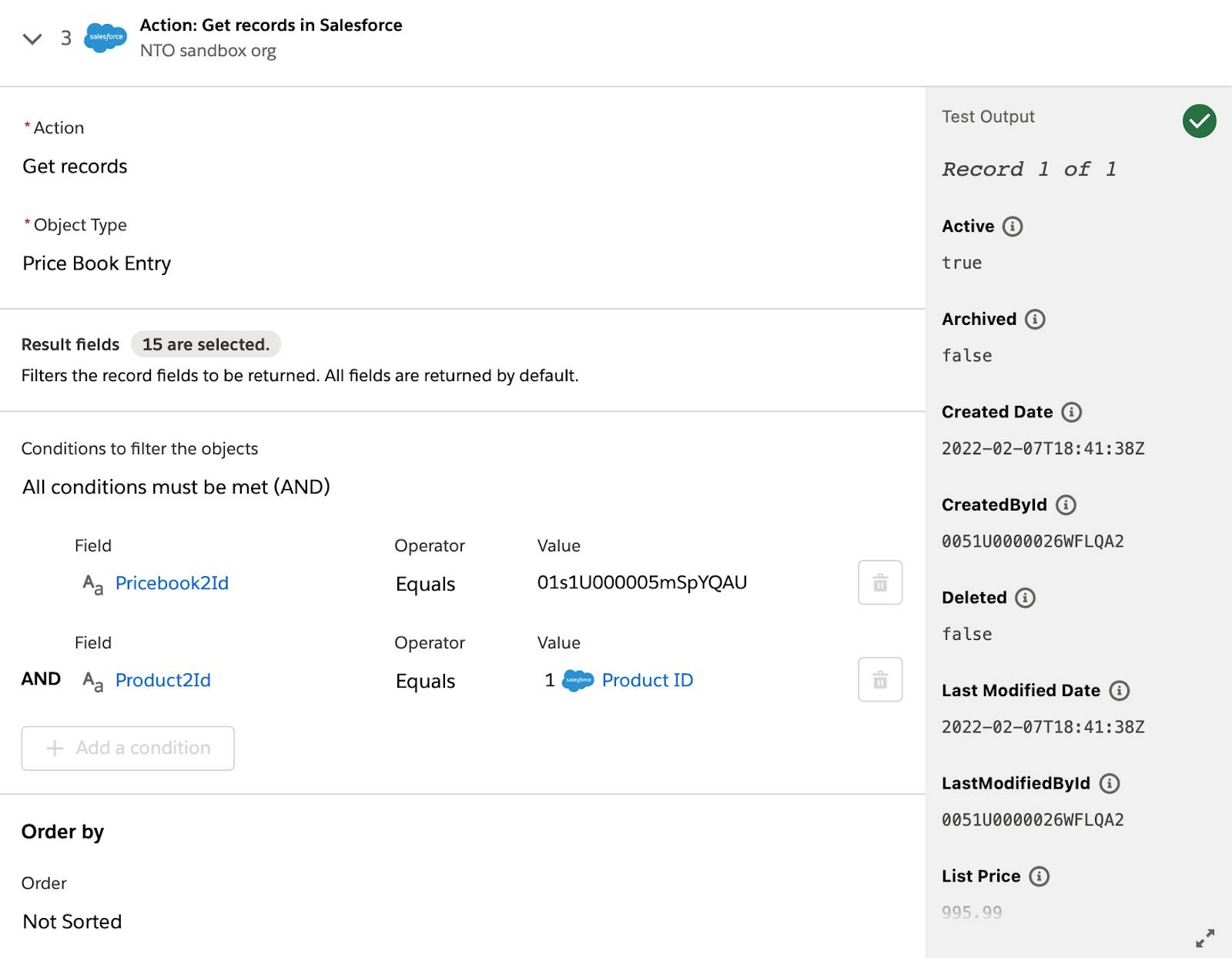Click the step number 3
The width and height of the screenshot is (1232, 958).
click(66, 38)
